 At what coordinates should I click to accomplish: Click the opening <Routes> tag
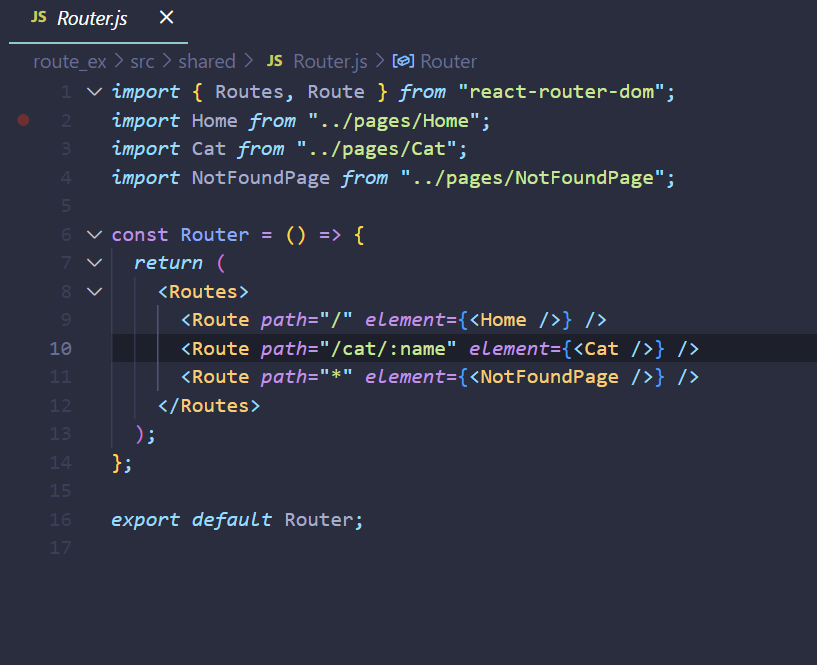click(203, 292)
